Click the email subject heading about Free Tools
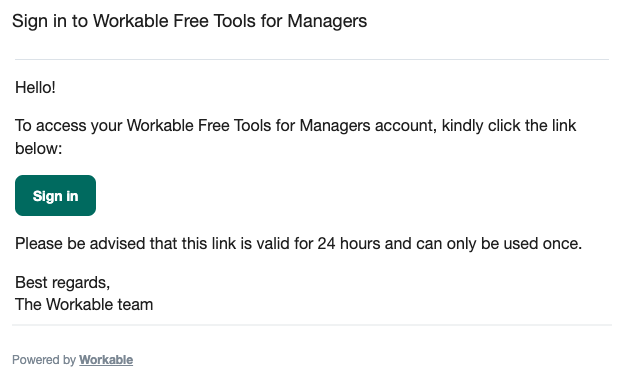This screenshot has width=621, height=380. pyautogui.click(x=189, y=21)
